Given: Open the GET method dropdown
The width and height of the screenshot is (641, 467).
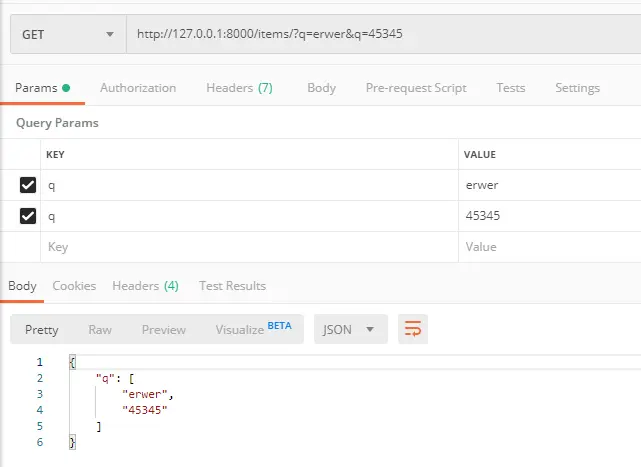Looking at the screenshot, I should pos(68,34).
